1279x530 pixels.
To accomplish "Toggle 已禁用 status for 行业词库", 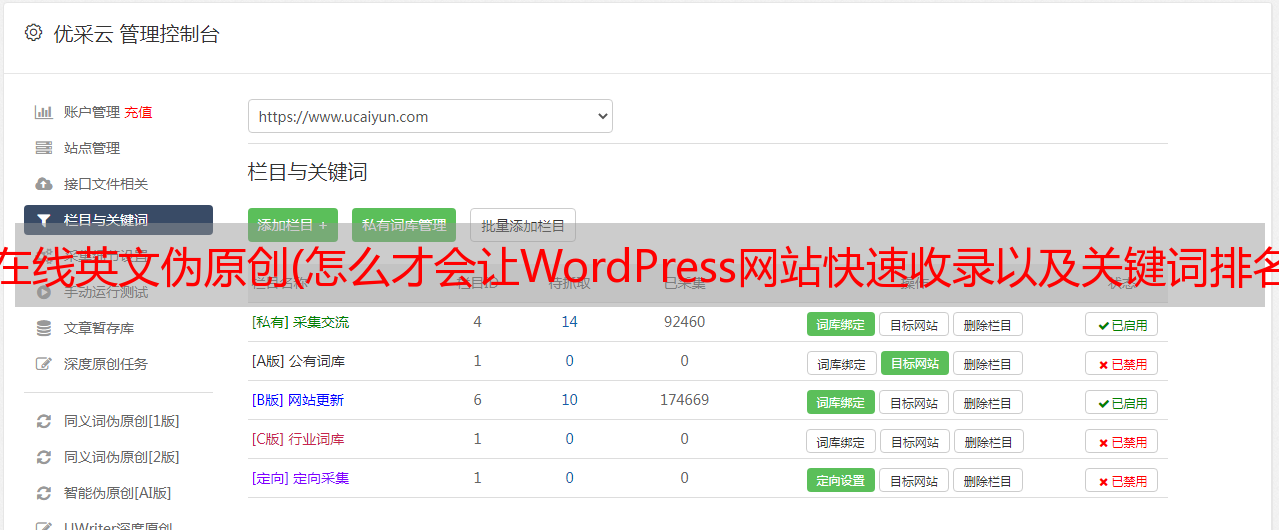I will 1122,441.
